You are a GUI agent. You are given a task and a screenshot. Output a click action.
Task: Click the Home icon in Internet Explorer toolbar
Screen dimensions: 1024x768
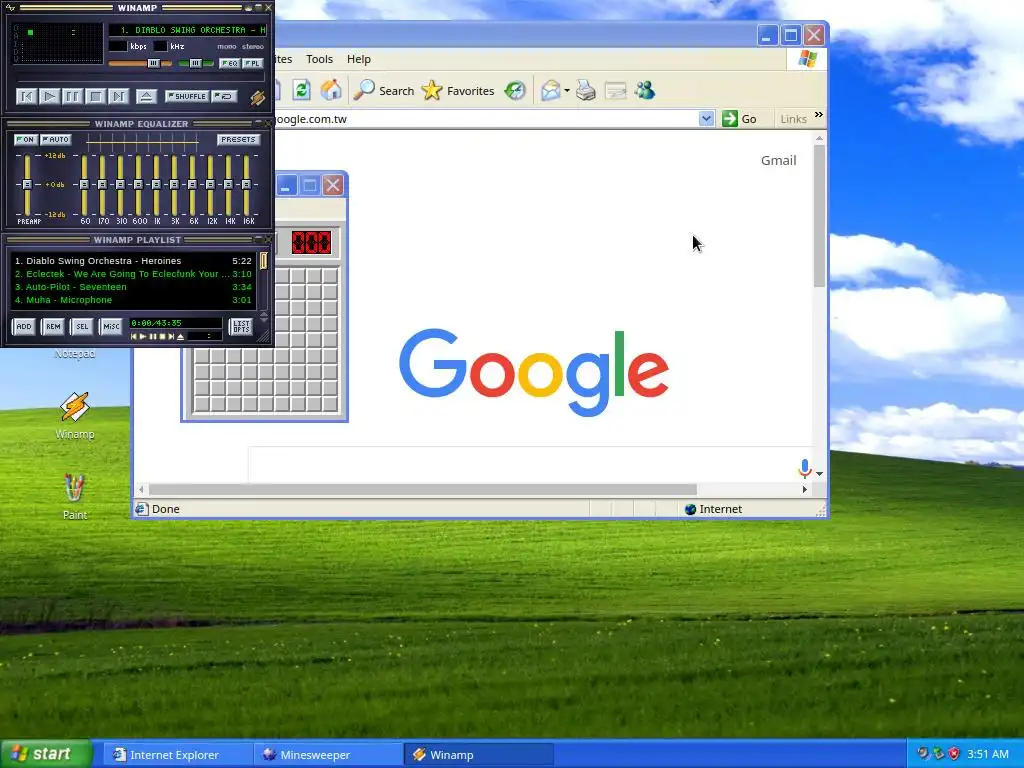(331, 90)
